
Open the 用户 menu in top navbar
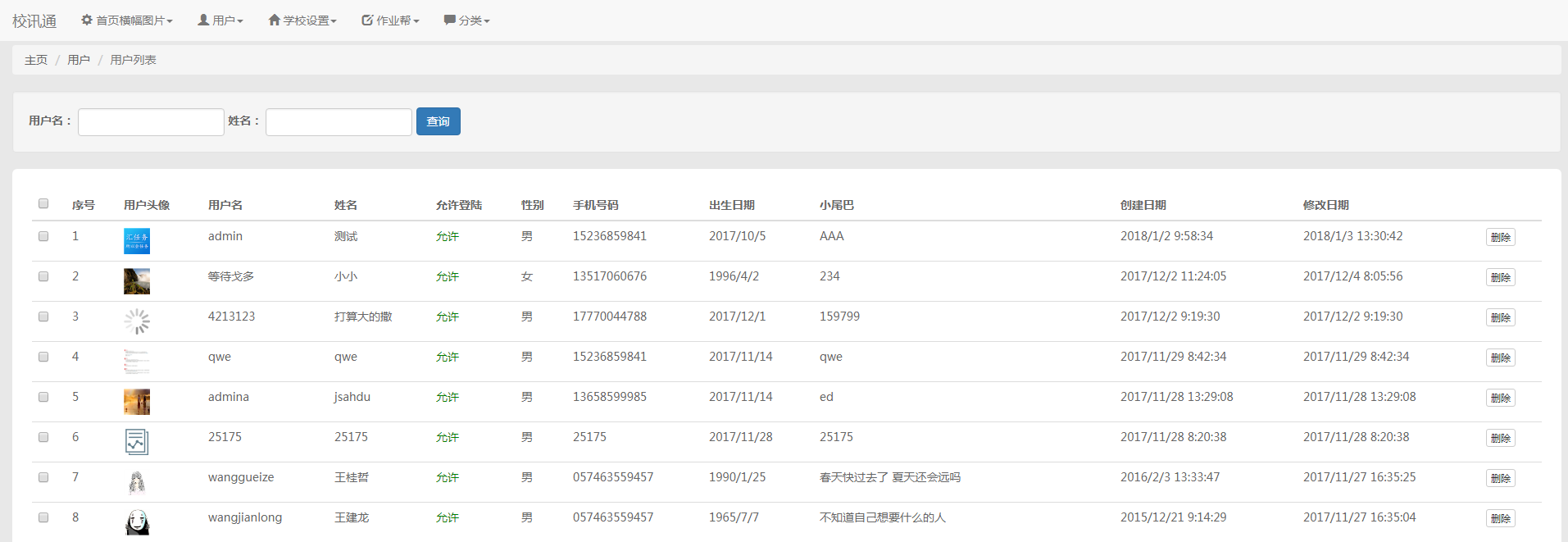pos(220,20)
